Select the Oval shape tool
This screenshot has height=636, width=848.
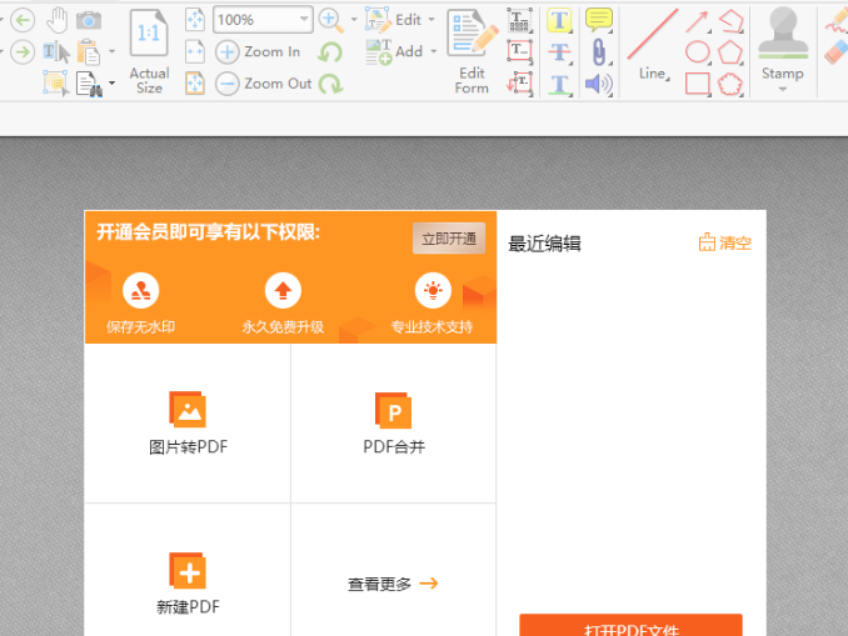pyautogui.click(x=697, y=52)
